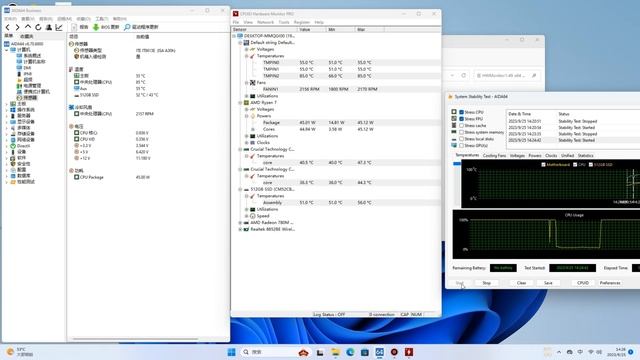Toggle the CPU graph legend checkbox
Image resolution: width=640 pixels, height=360 pixels.
575,164
